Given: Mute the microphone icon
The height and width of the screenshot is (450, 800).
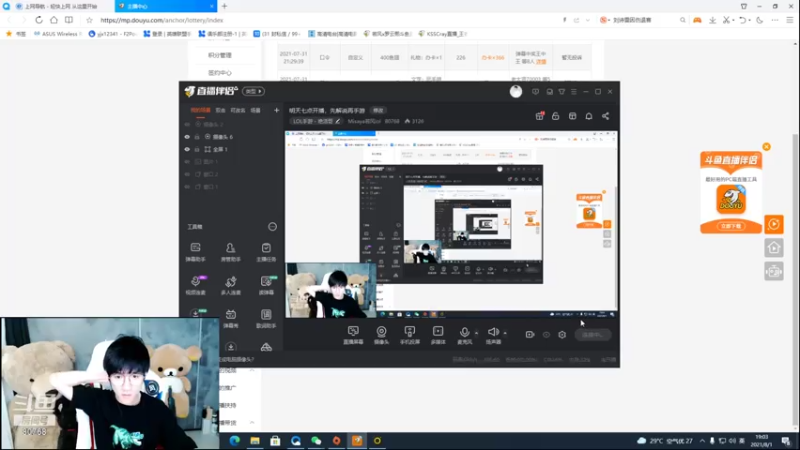Looking at the screenshot, I should coord(464,332).
